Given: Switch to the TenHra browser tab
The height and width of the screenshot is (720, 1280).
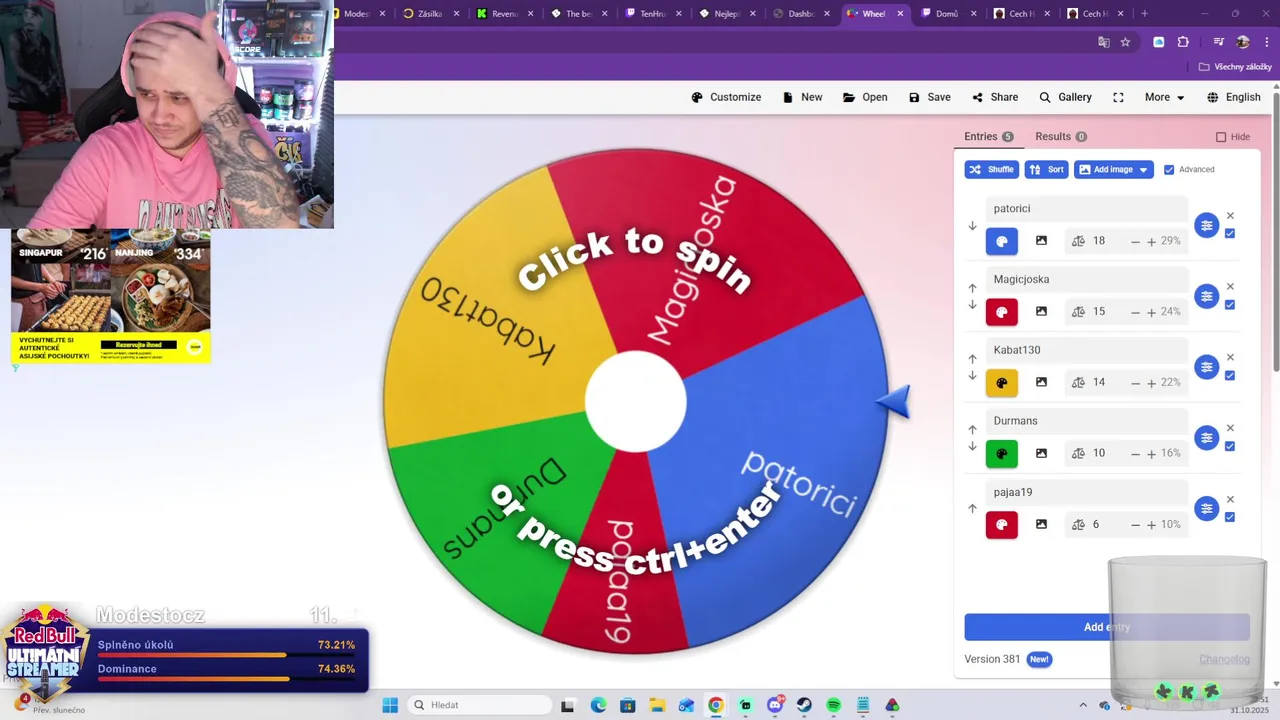Looking at the screenshot, I should [653, 14].
